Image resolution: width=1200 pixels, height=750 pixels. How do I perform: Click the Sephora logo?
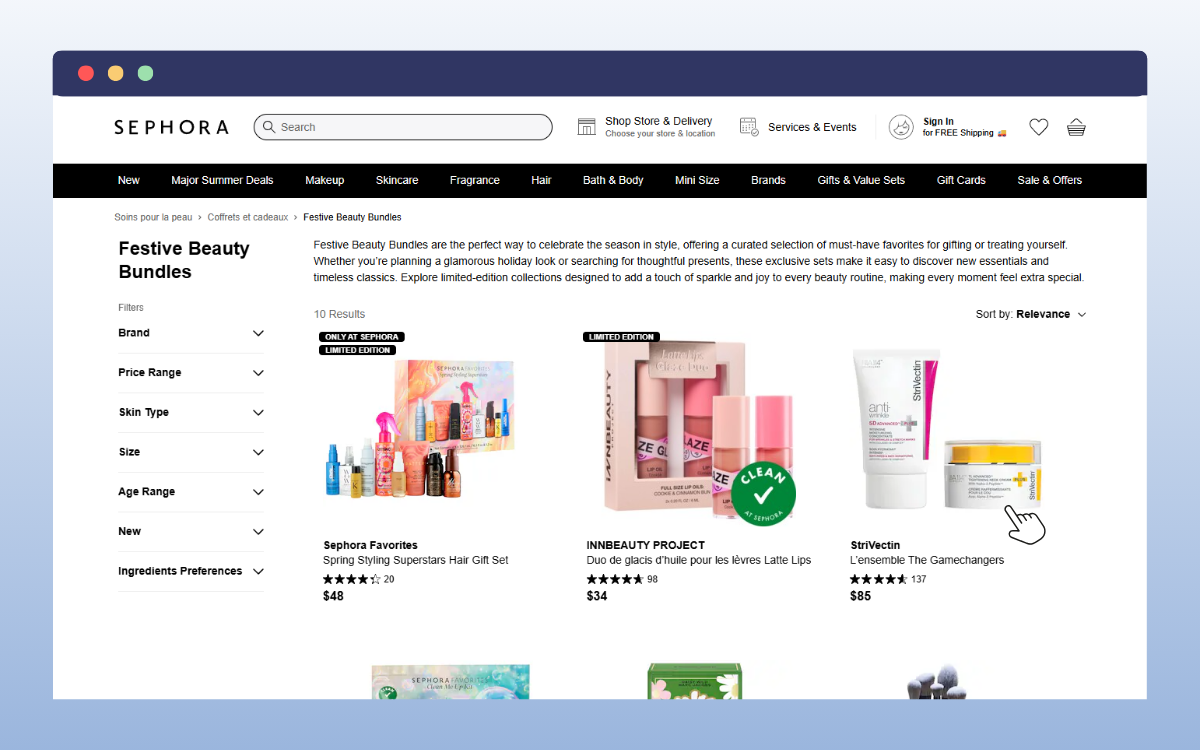(171, 127)
